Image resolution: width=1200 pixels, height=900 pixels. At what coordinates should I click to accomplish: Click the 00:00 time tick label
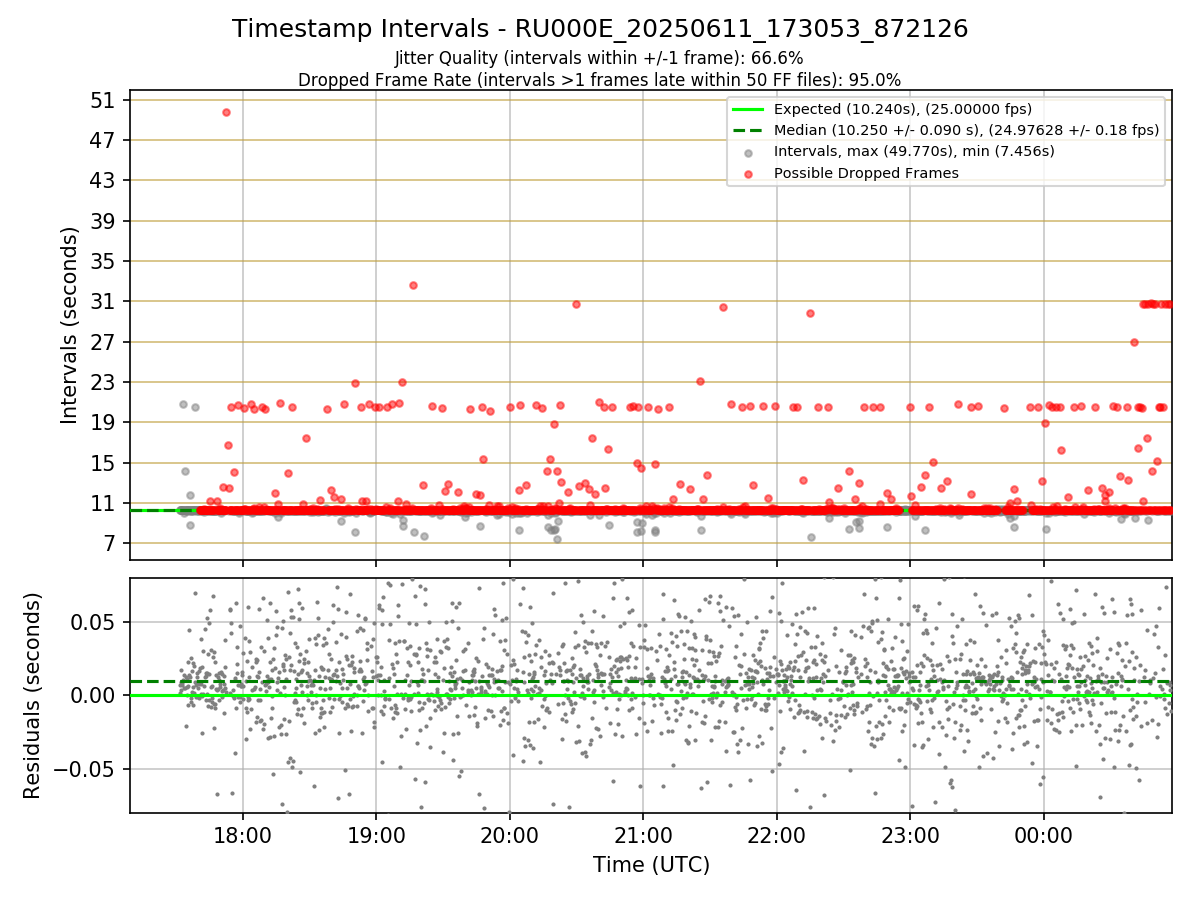pyautogui.click(x=1044, y=834)
